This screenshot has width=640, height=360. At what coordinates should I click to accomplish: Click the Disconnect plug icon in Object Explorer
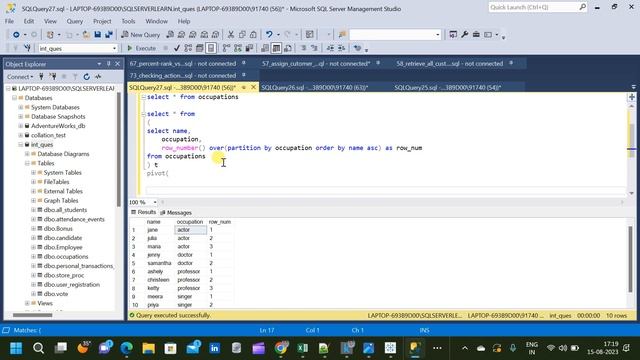53,76
